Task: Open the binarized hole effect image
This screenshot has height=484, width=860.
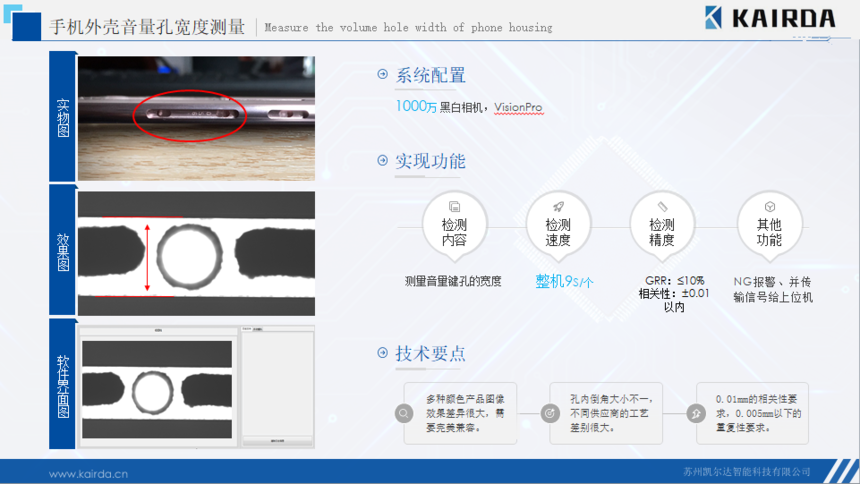Action: pos(196,254)
